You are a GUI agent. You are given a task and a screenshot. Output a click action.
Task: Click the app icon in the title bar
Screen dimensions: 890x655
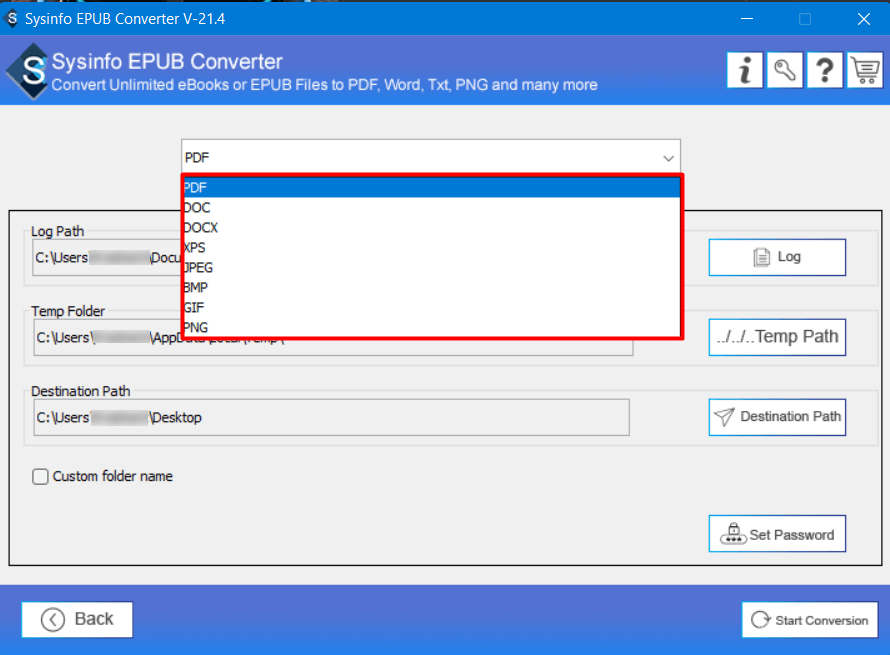coord(12,18)
